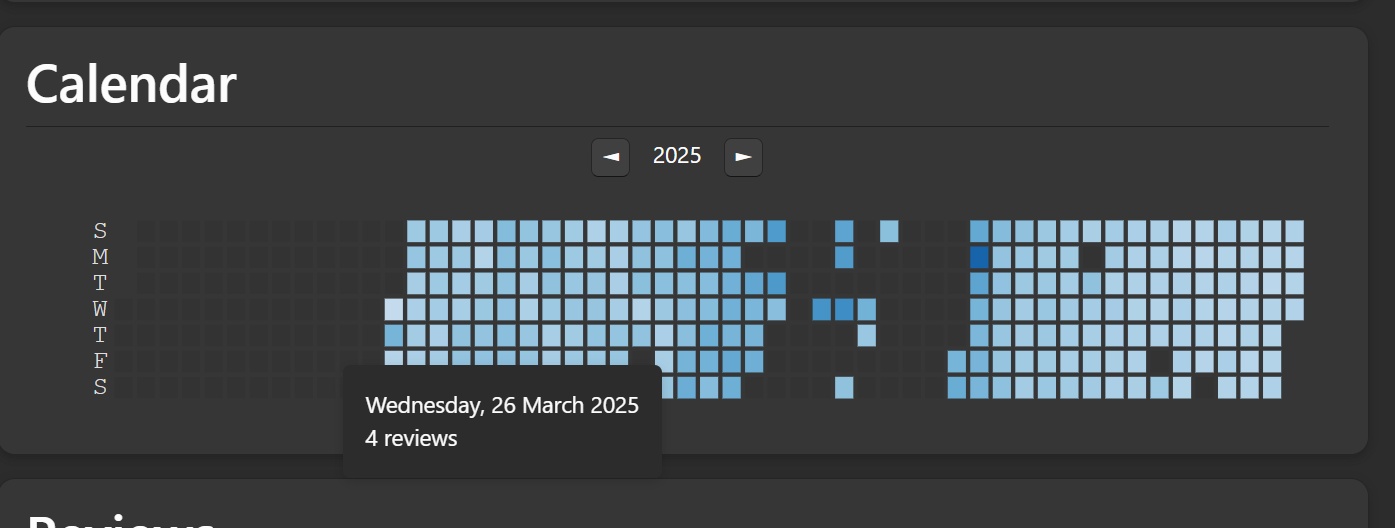Advance to next year with right arrow

[x=743, y=157]
